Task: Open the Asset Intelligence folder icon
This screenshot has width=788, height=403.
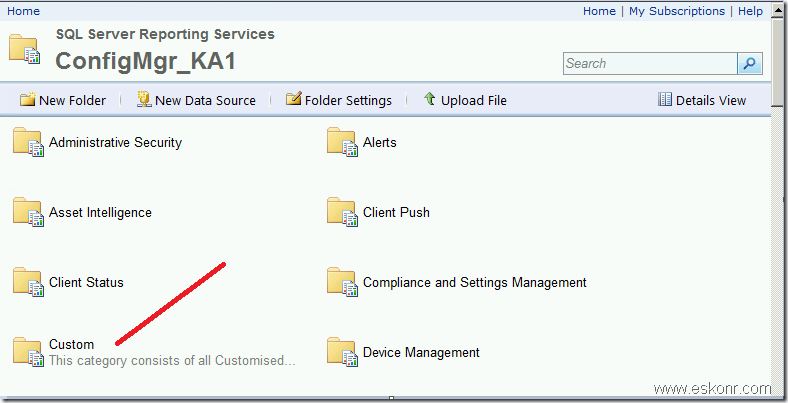Action: [28, 213]
